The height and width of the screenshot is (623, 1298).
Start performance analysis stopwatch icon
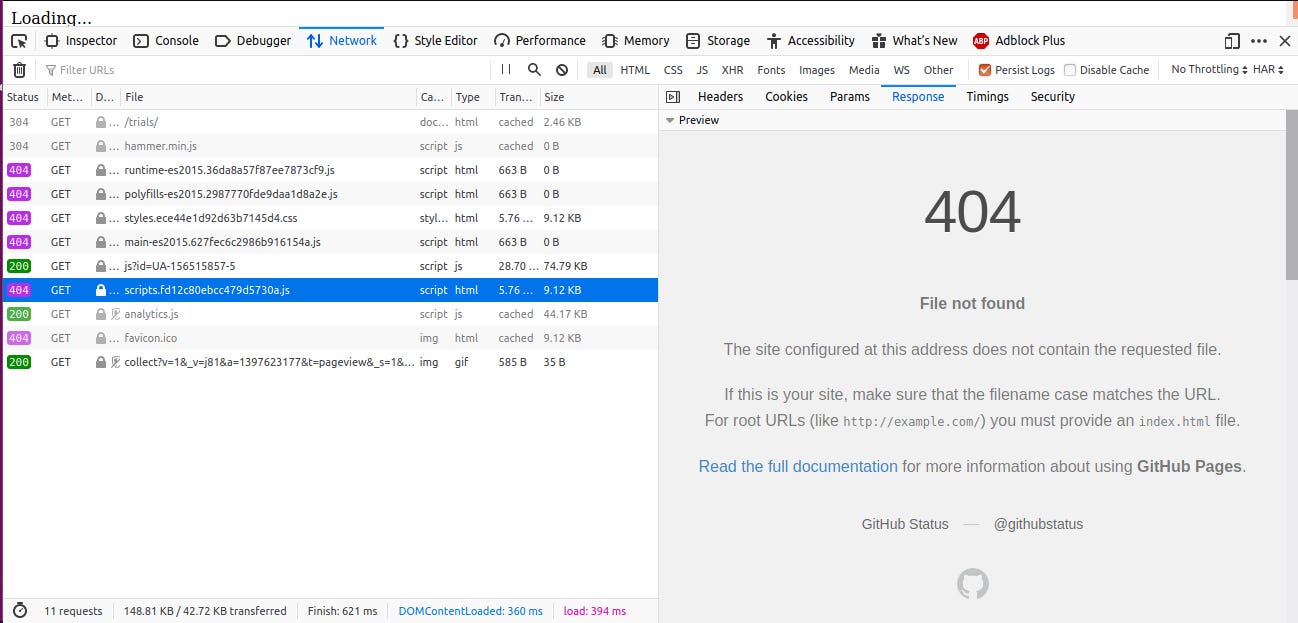(20, 611)
